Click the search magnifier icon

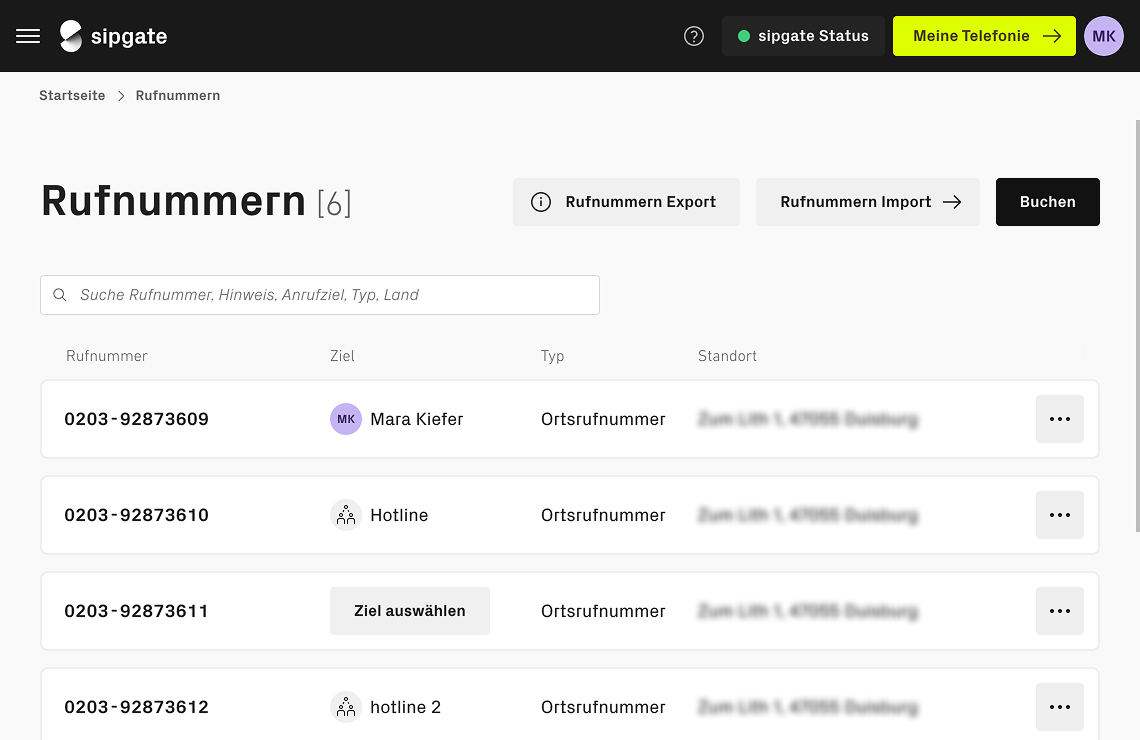pyautogui.click(x=60, y=295)
